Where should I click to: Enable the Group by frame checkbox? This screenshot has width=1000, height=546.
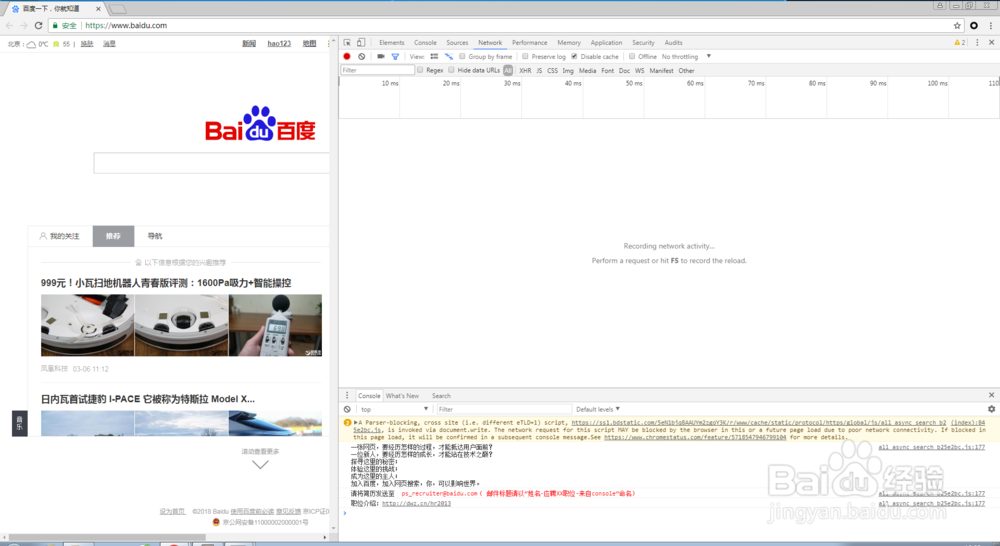(462, 56)
